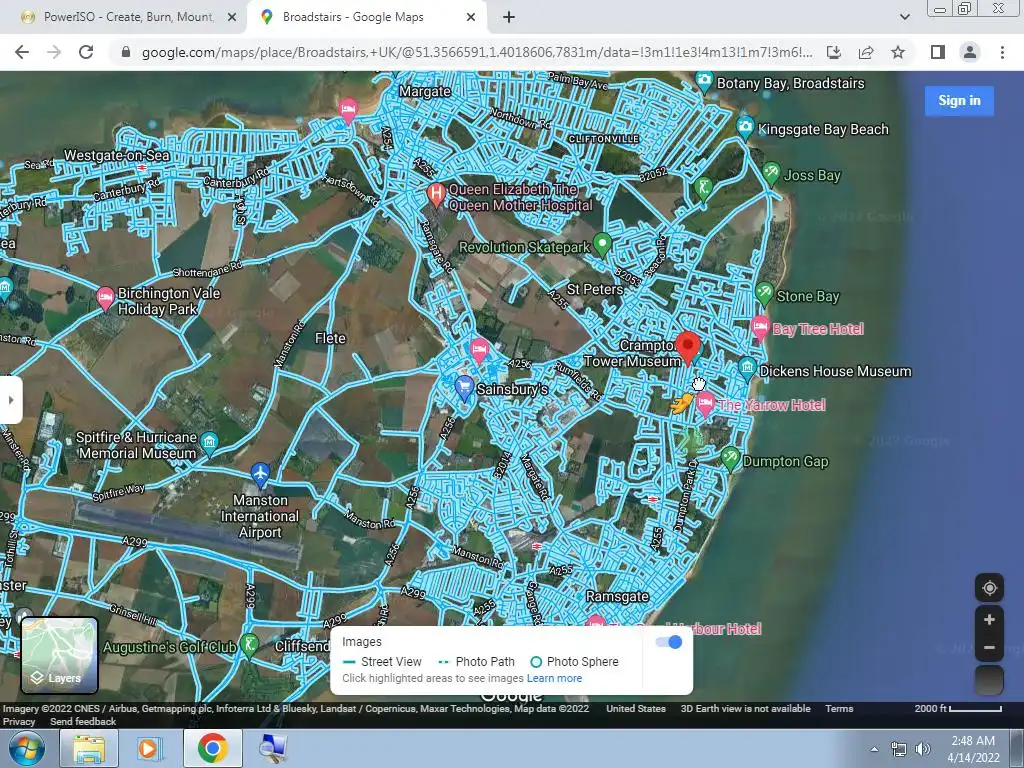Open the Layers map type thumbnail
This screenshot has height=768, width=1024.
[59, 655]
